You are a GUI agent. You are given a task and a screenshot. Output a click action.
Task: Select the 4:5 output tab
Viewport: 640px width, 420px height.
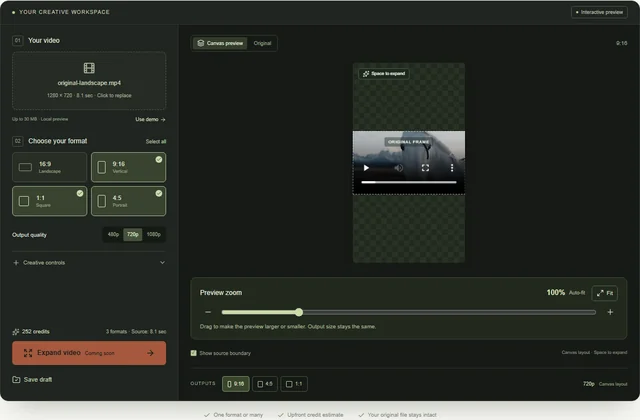(x=264, y=384)
